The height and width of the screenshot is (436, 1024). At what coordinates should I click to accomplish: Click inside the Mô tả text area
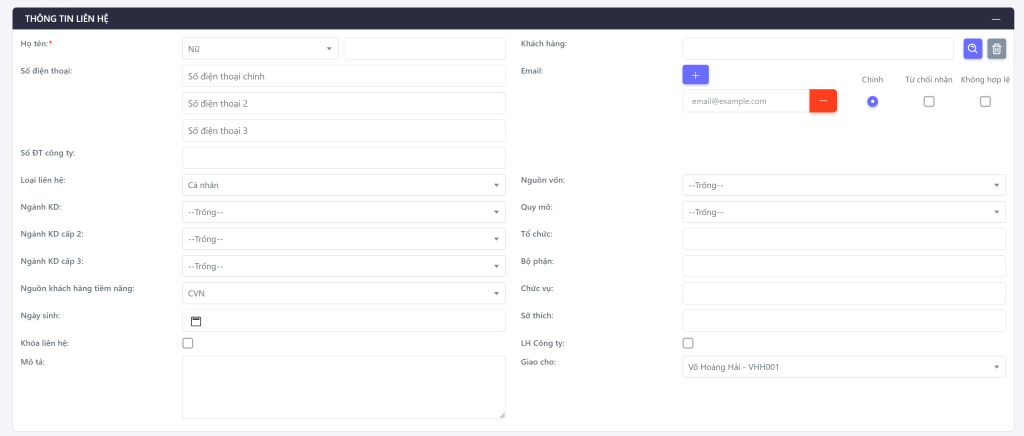point(343,387)
